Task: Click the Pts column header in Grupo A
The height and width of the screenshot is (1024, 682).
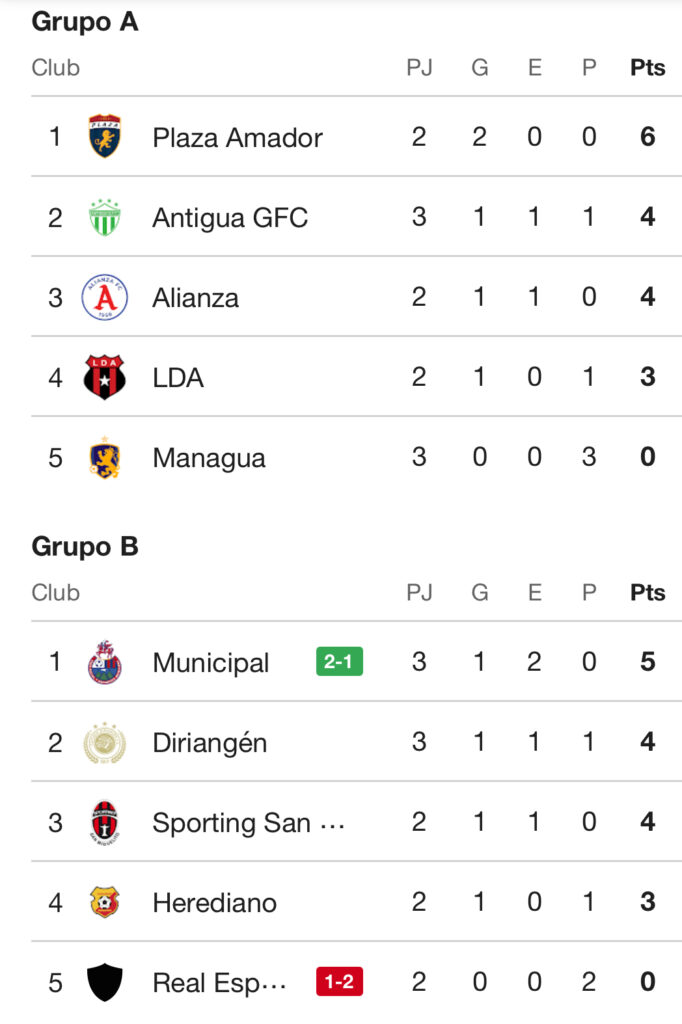Action: 647,68
